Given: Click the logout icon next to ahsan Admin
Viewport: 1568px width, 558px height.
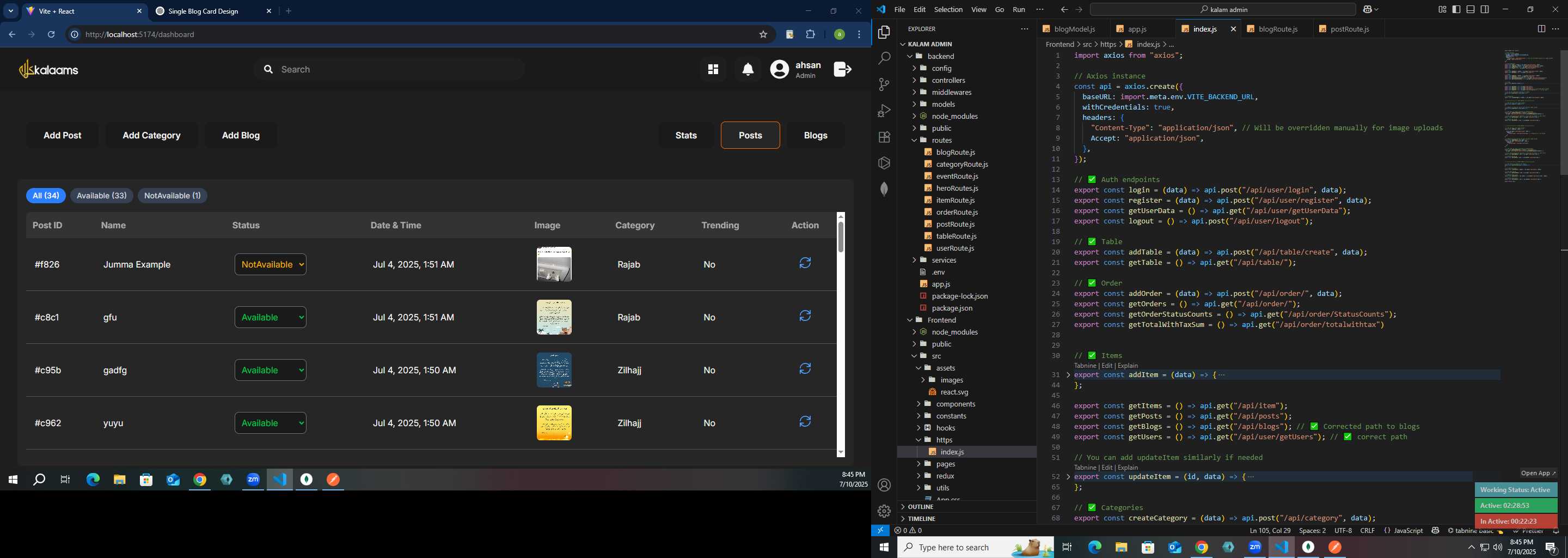Looking at the screenshot, I should coord(842,69).
